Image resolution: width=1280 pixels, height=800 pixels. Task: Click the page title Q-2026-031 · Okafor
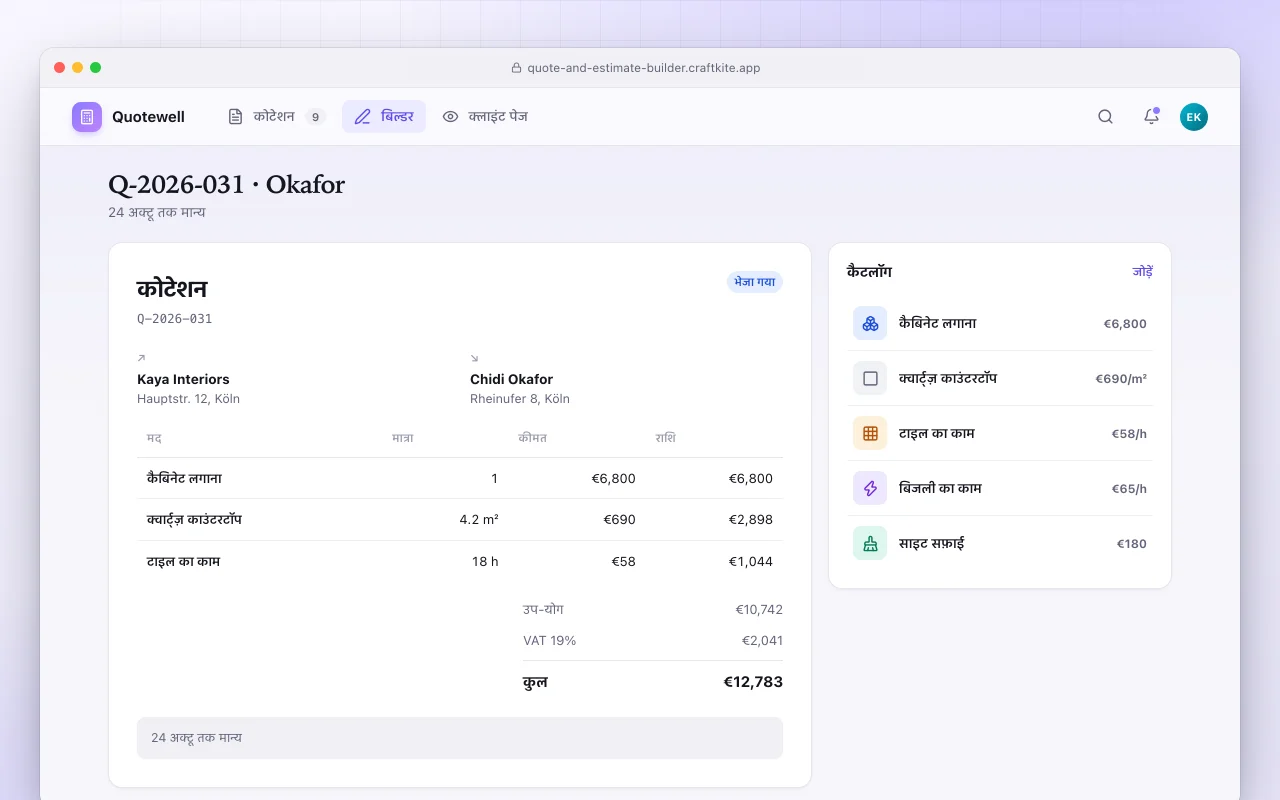226,185
